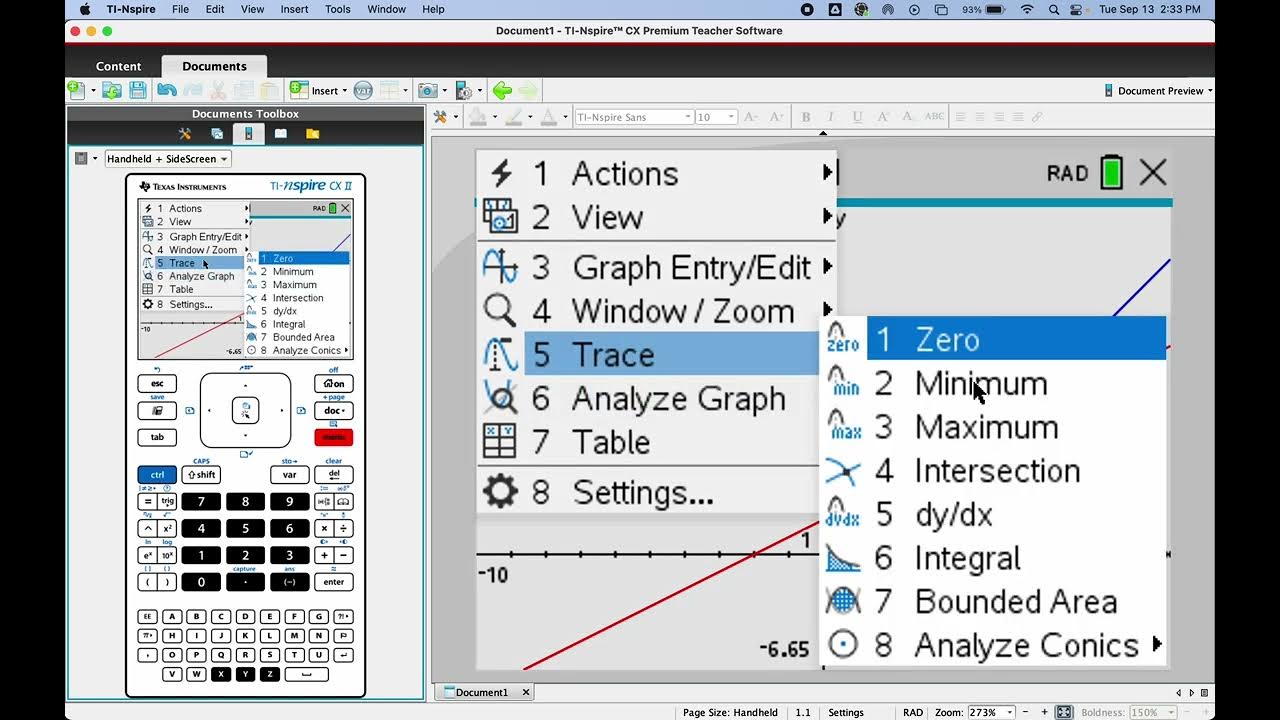1280x720 pixels.
Task: Open the Zoom percentage combo box
Action: pyautogui.click(x=990, y=712)
